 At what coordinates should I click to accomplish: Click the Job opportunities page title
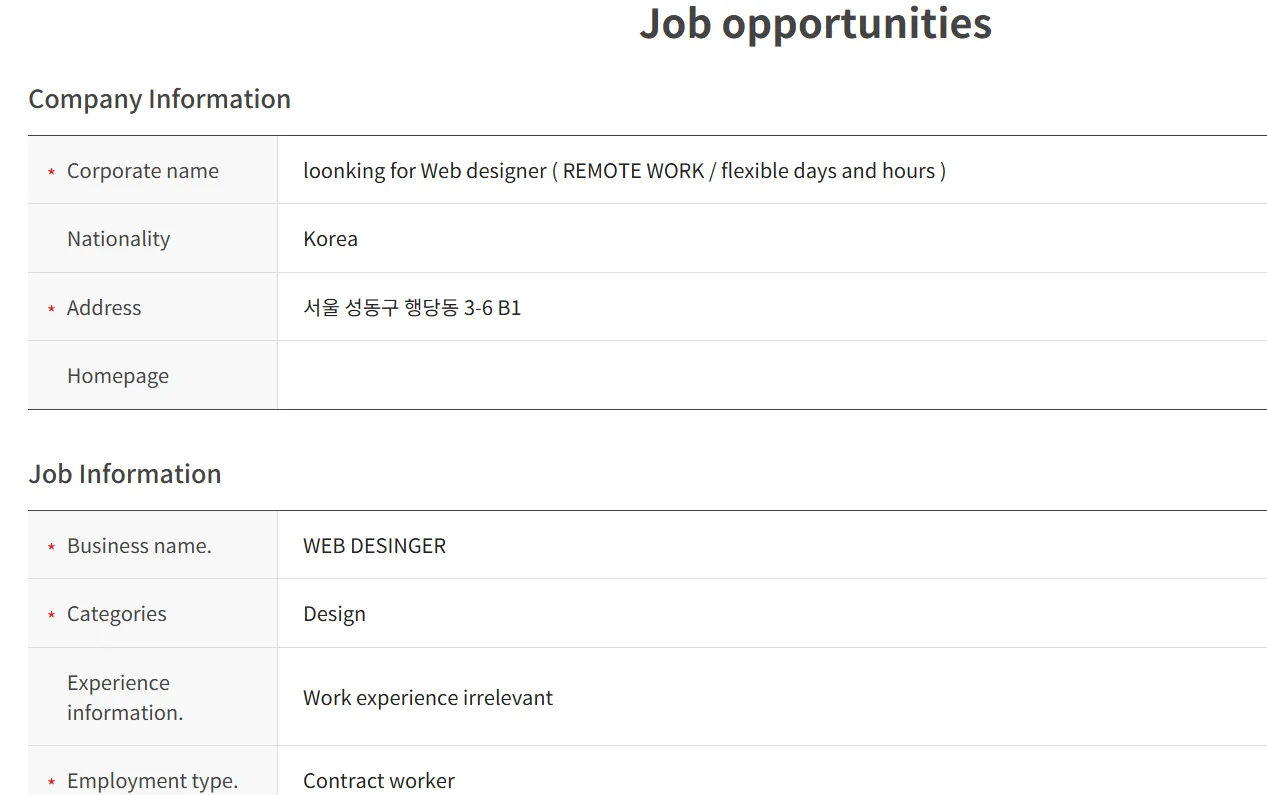[815, 24]
